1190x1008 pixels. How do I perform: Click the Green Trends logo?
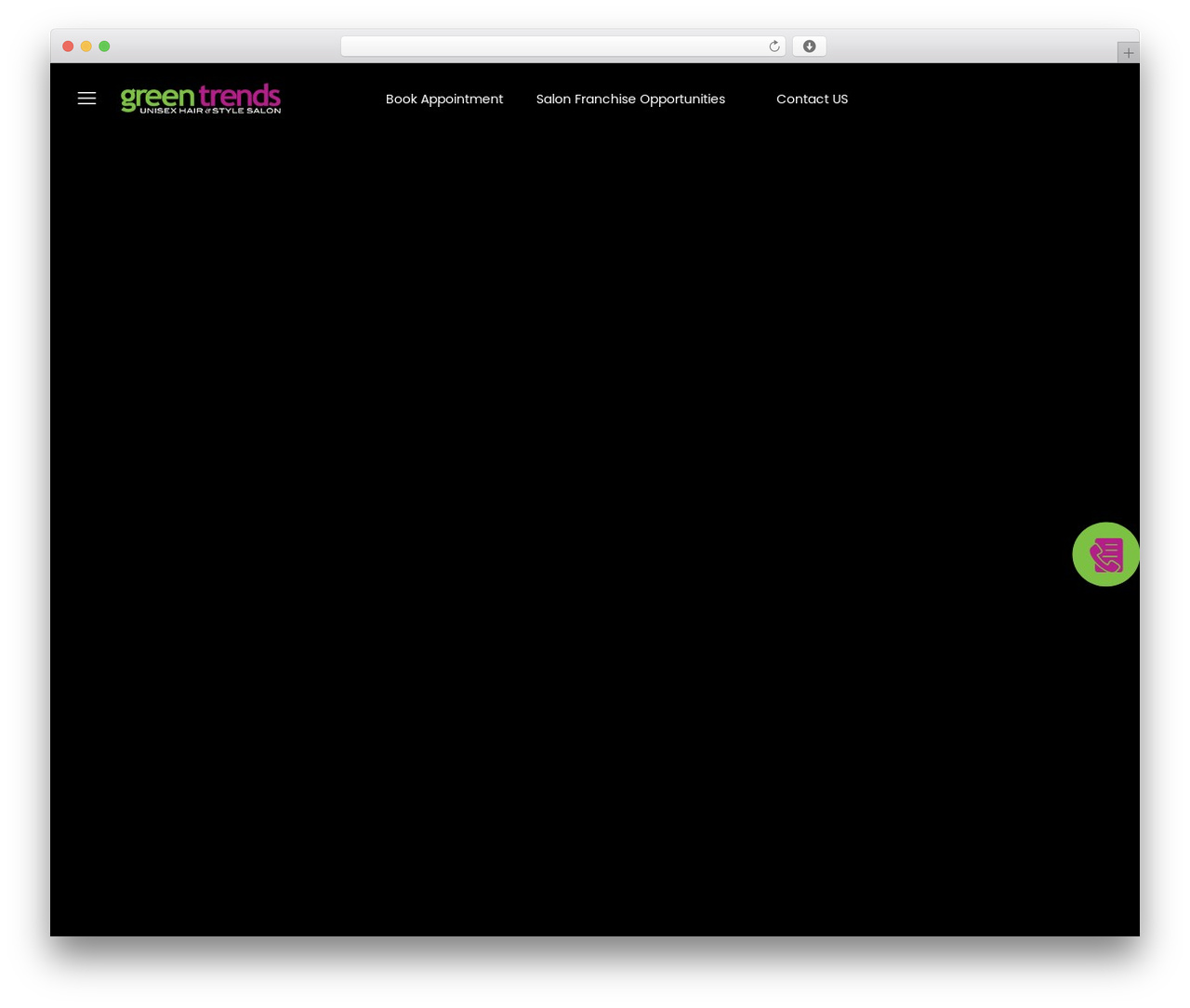click(x=201, y=99)
